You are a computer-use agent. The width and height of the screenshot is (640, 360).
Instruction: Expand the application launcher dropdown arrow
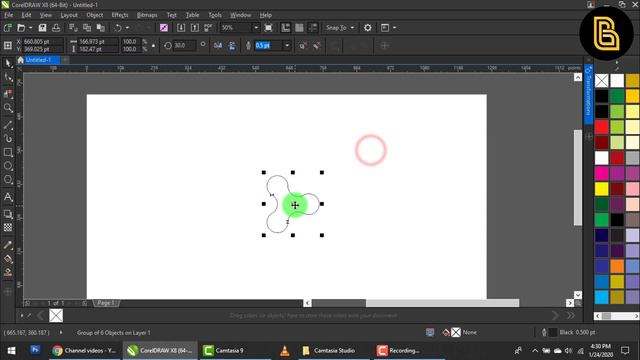click(394, 28)
